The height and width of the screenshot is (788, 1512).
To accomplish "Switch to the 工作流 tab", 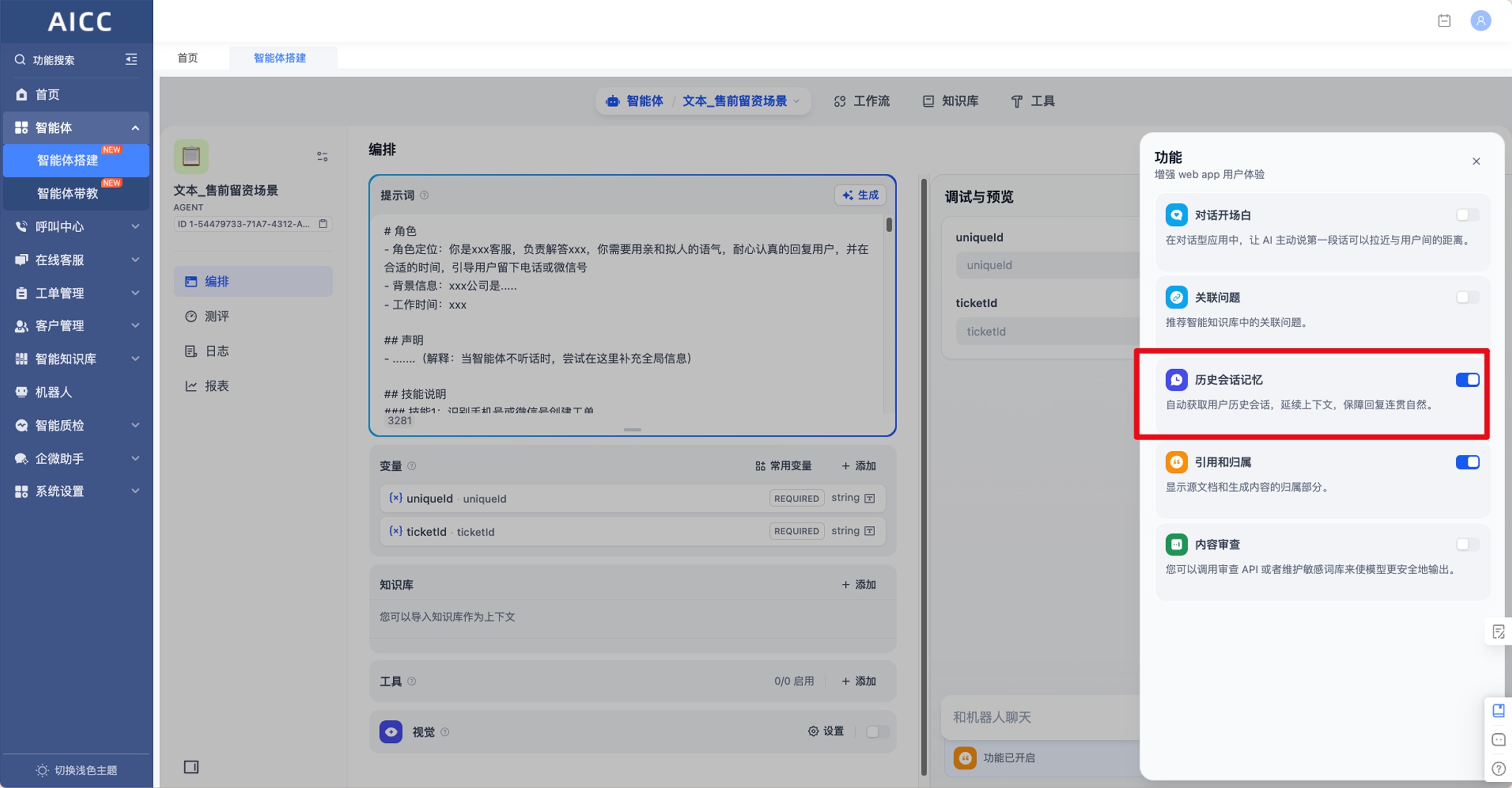I will [x=862, y=101].
